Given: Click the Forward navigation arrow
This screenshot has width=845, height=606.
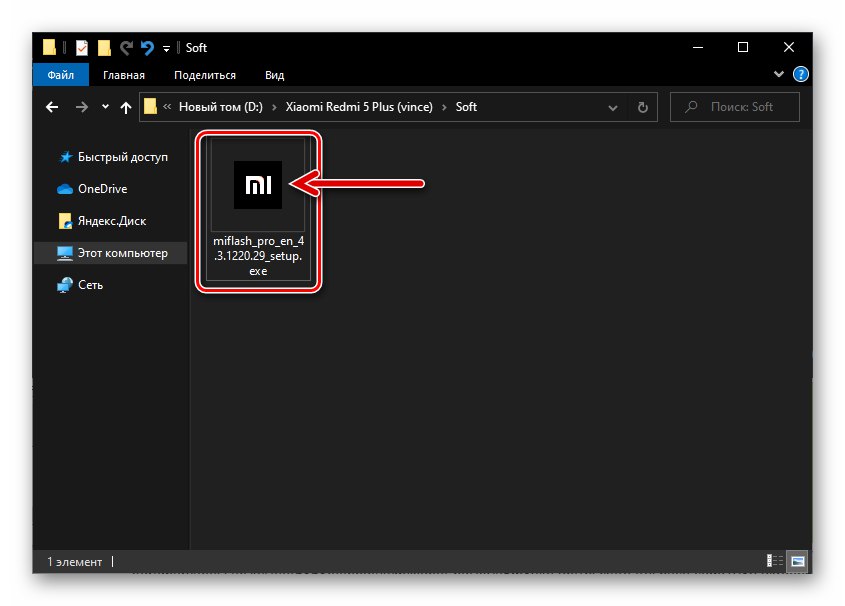Looking at the screenshot, I should (x=81, y=107).
